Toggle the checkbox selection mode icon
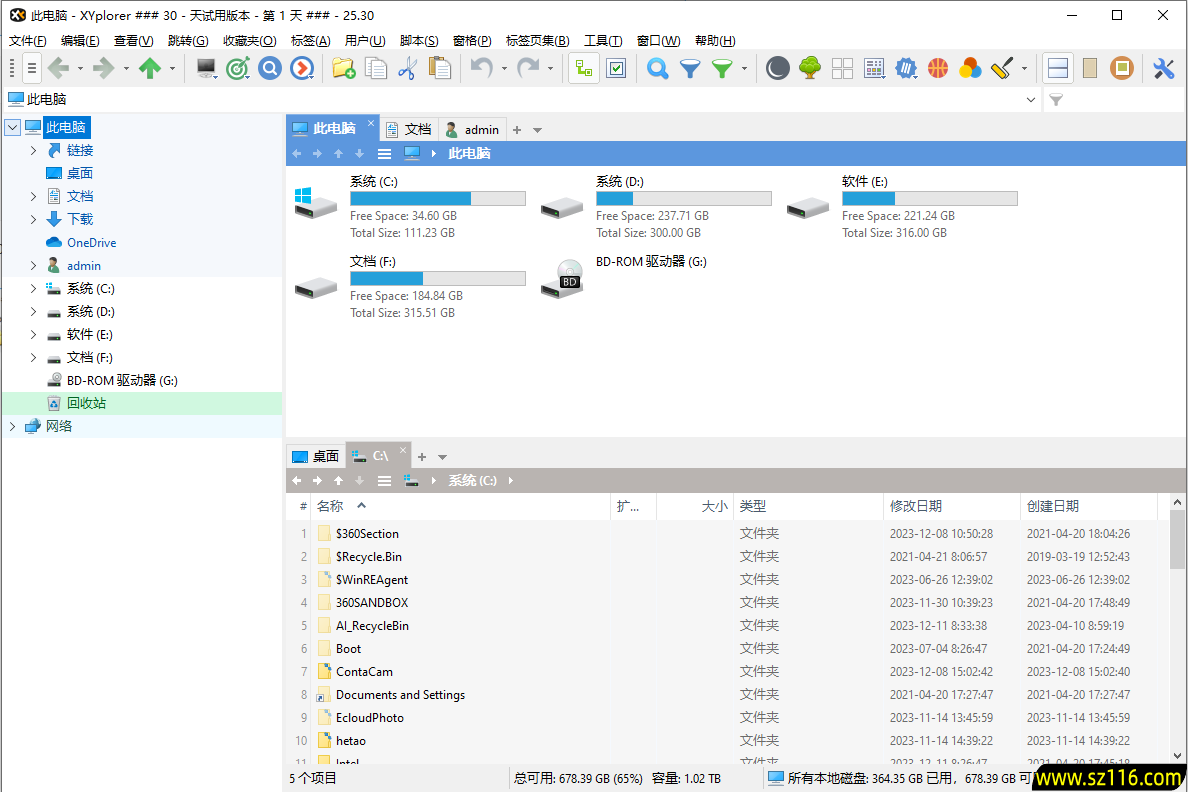1188x792 pixels. click(616, 68)
